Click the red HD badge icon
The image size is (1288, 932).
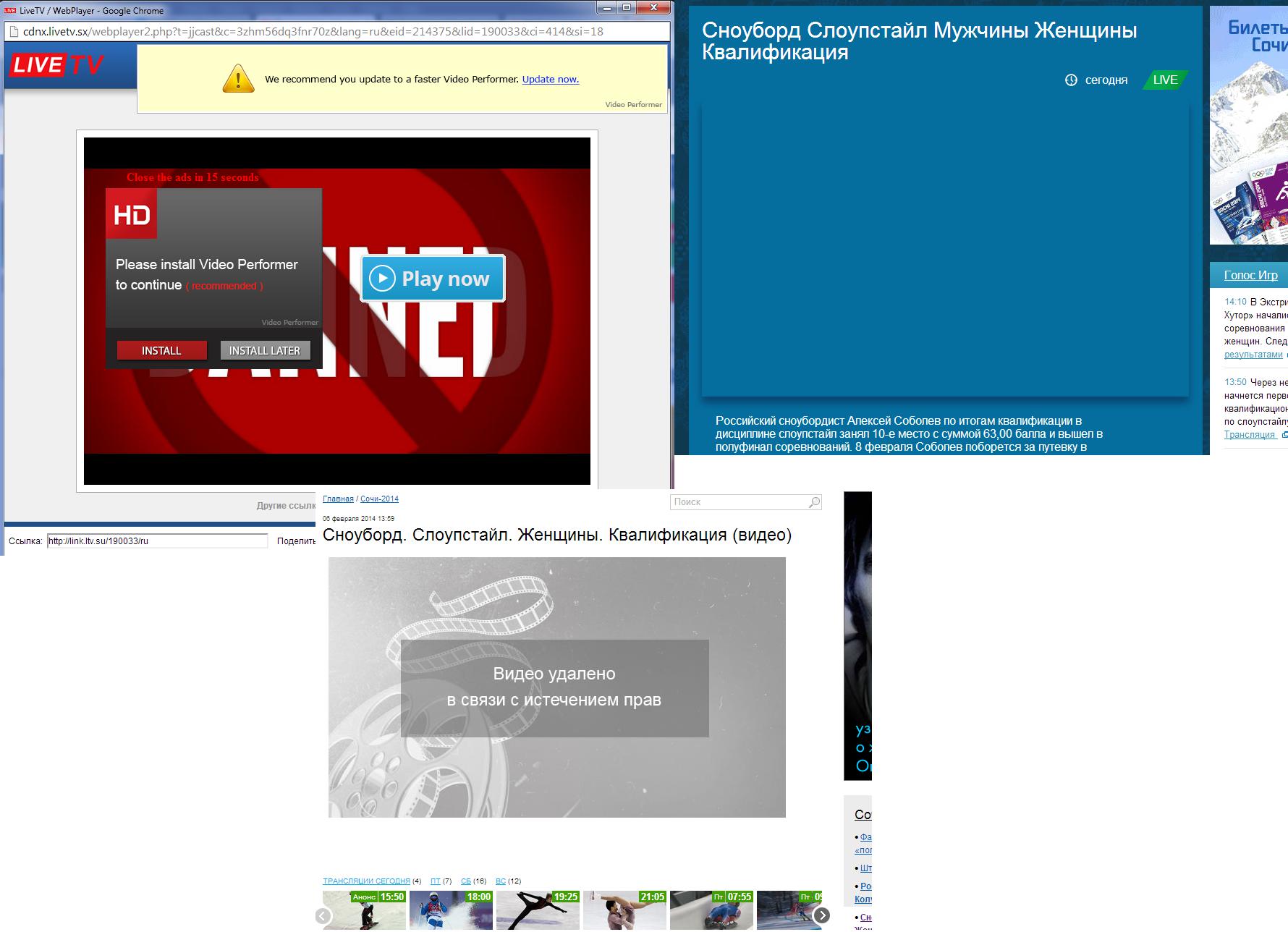(x=132, y=214)
